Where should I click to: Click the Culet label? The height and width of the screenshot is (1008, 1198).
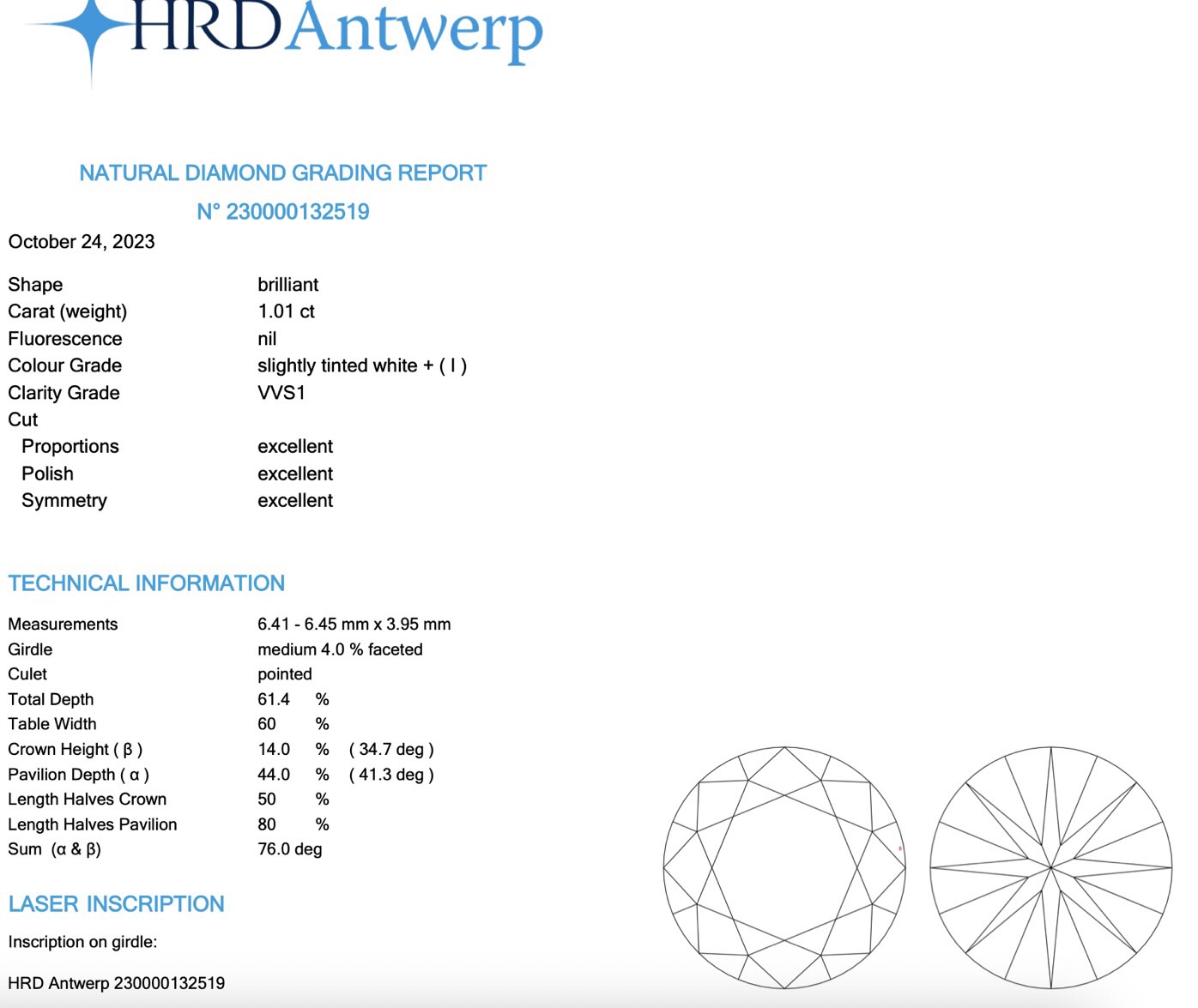click(27, 674)
